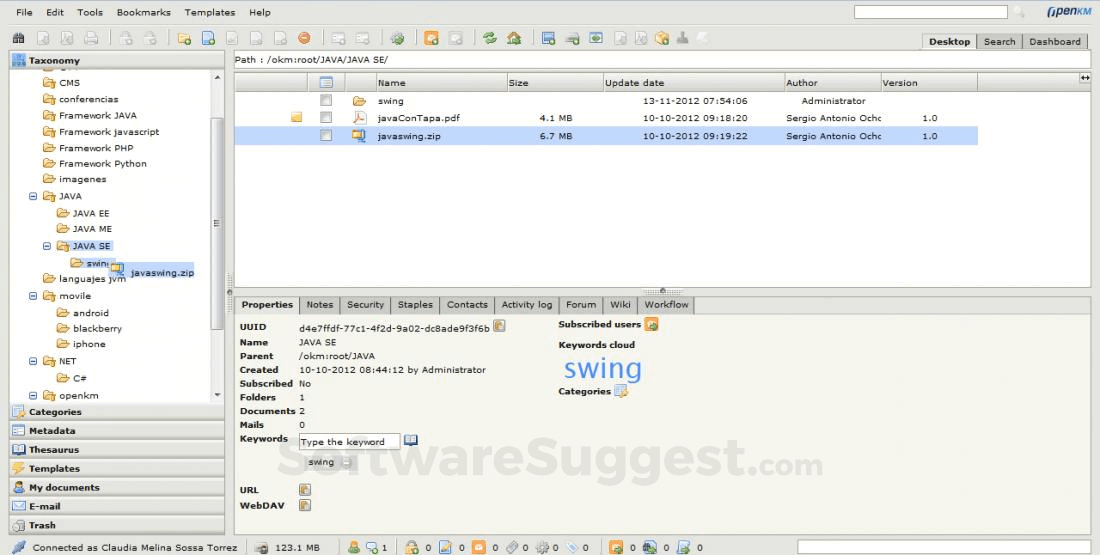Open the Dashboard view
This screenshot has height=555, width=1100.
(1054, 42)
